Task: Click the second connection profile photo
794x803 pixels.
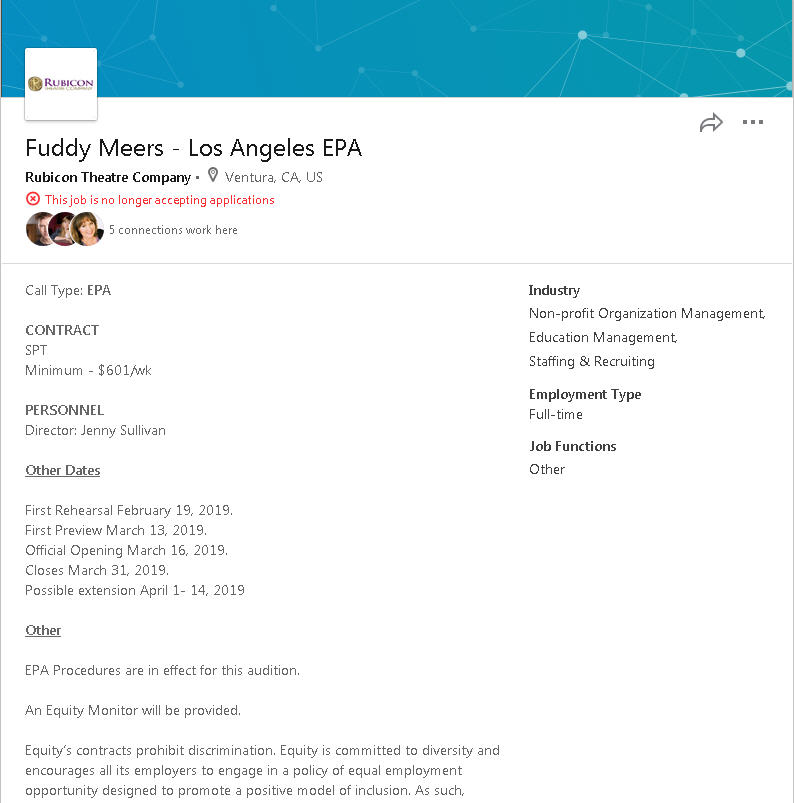Action: (x=62, y=229)
